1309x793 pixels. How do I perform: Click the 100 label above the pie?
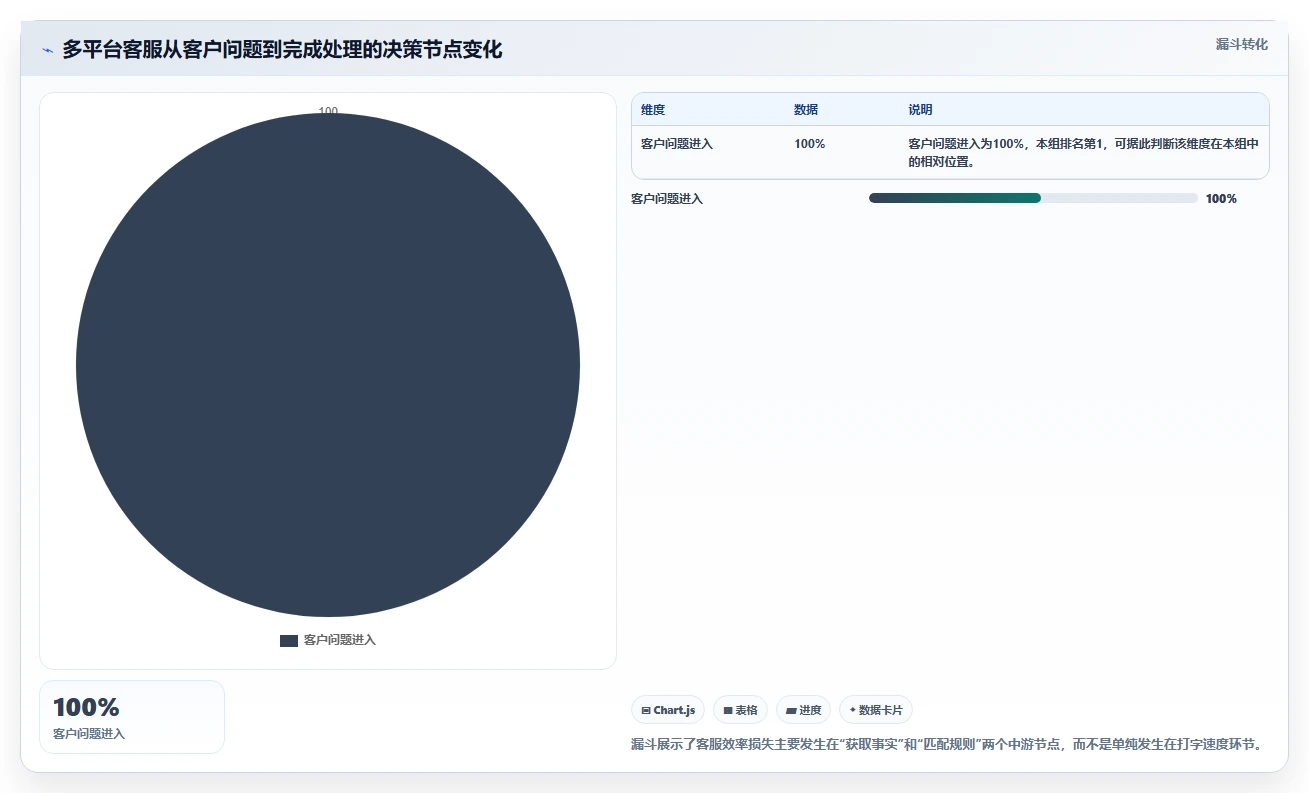coord(328,111)
